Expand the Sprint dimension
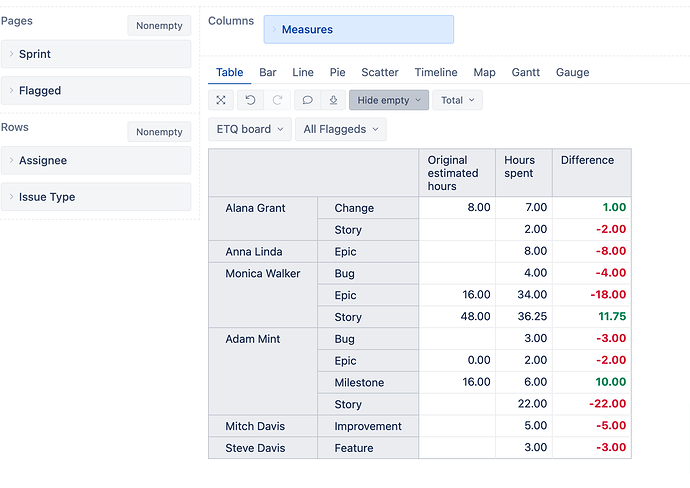Screen dimensions: 690x488 coord(95,54)
